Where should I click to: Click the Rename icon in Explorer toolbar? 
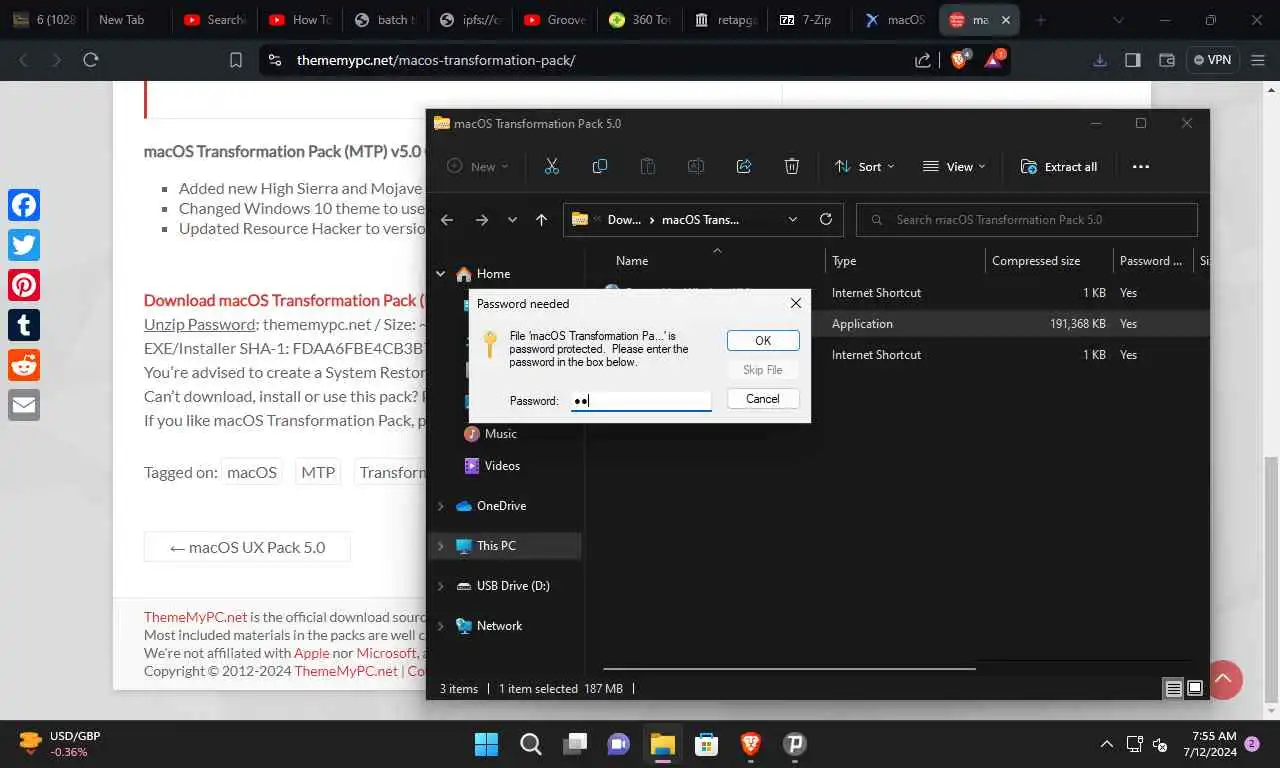(695, 167)
